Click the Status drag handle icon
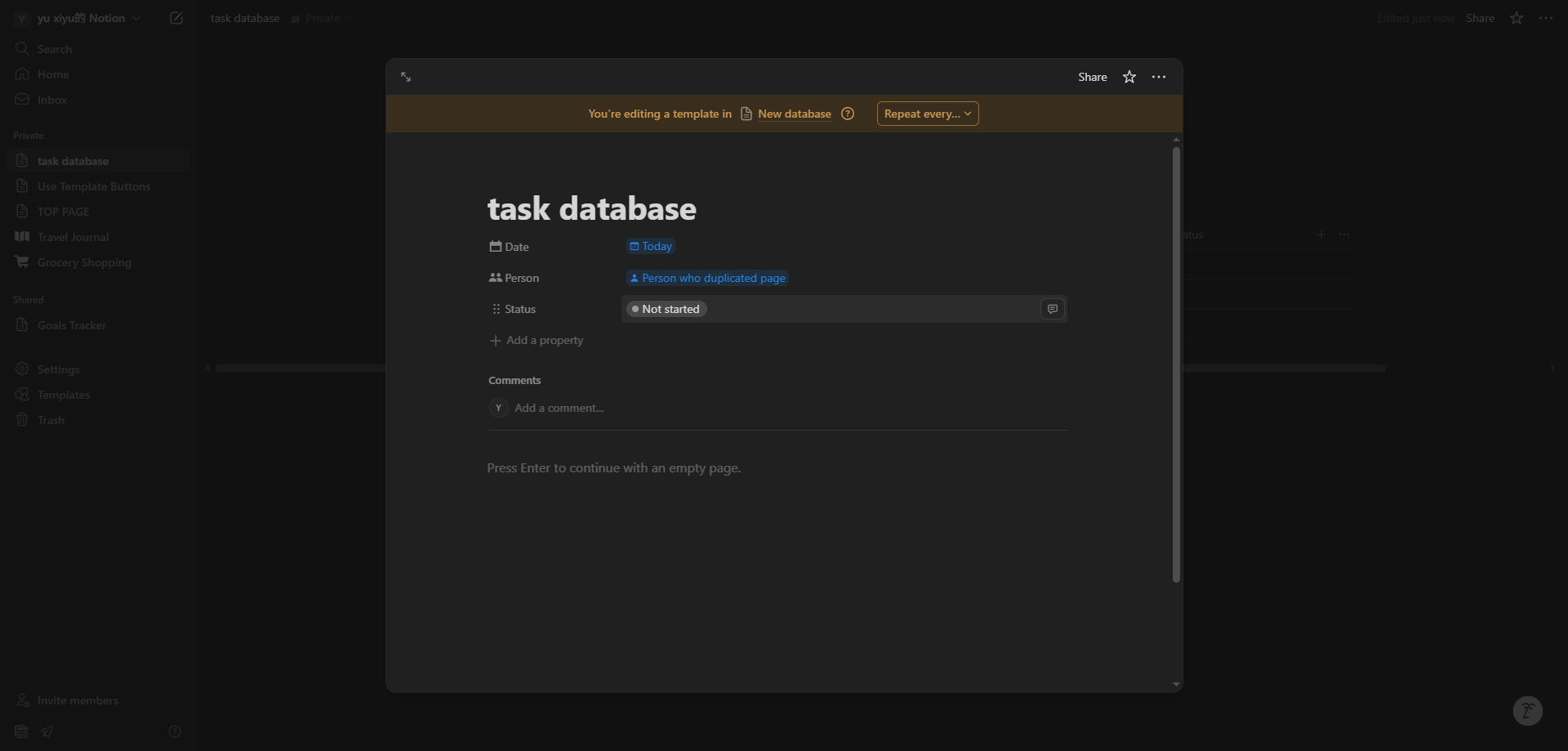This screenshot has height=751, width=1568. pyautogui.click(x=496, y=309)
